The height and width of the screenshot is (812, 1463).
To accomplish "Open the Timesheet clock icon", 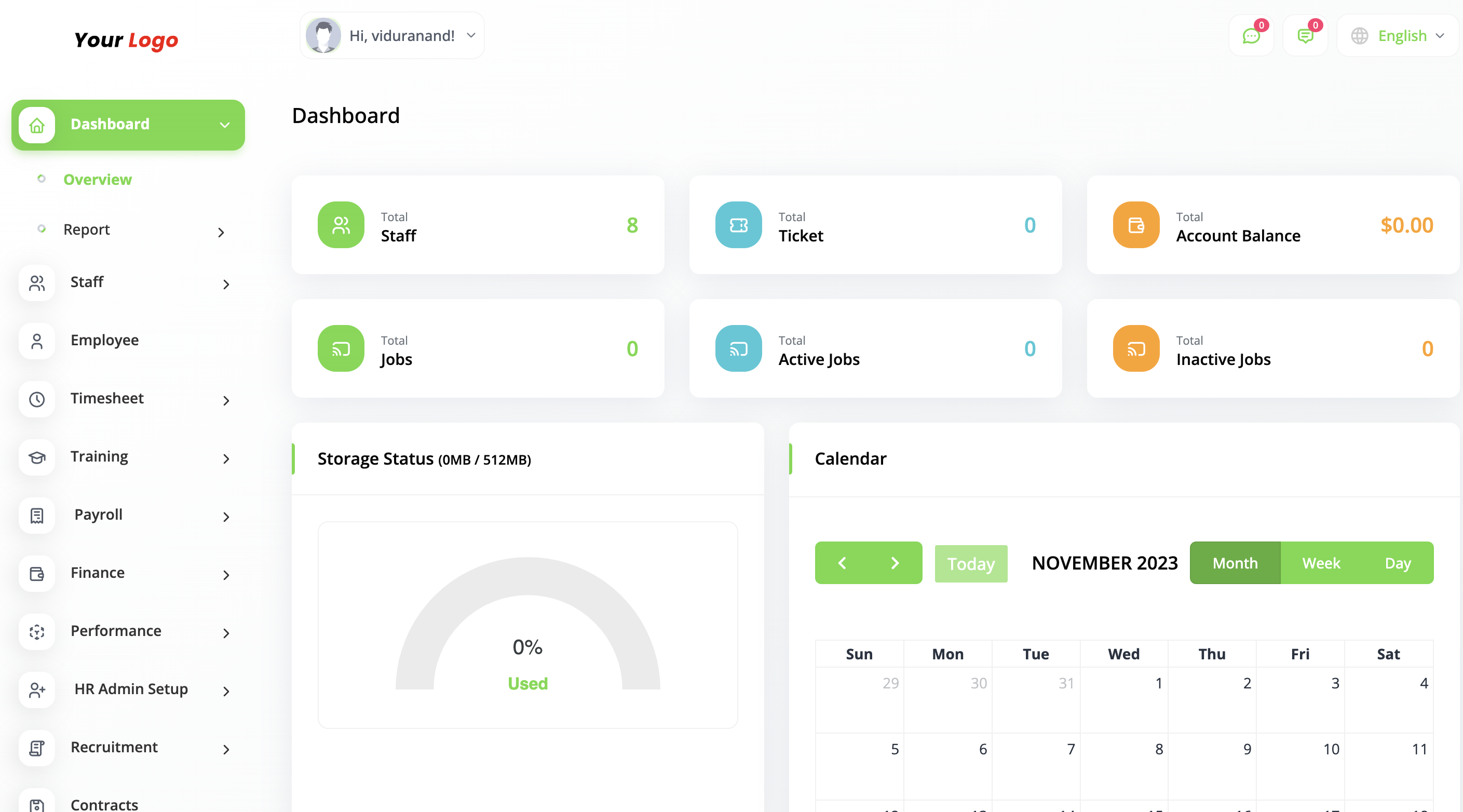I will (x=36, y=400).
